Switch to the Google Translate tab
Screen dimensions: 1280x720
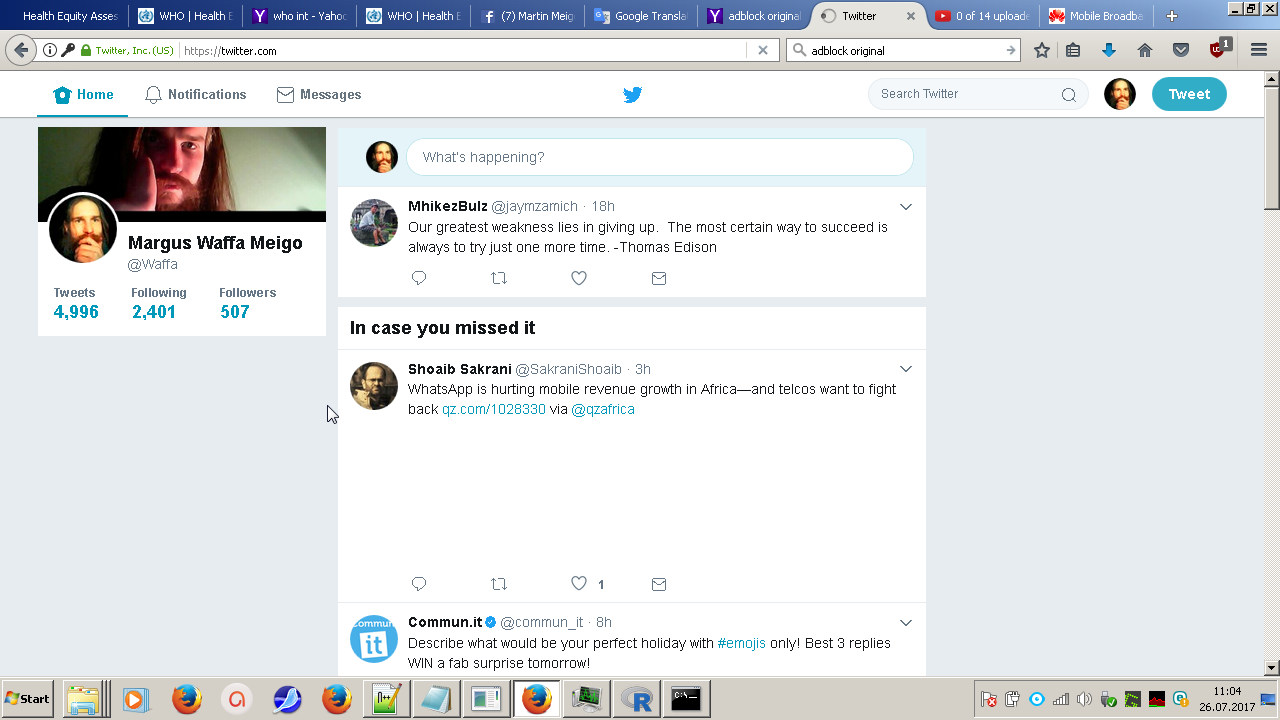click(641, 16)
